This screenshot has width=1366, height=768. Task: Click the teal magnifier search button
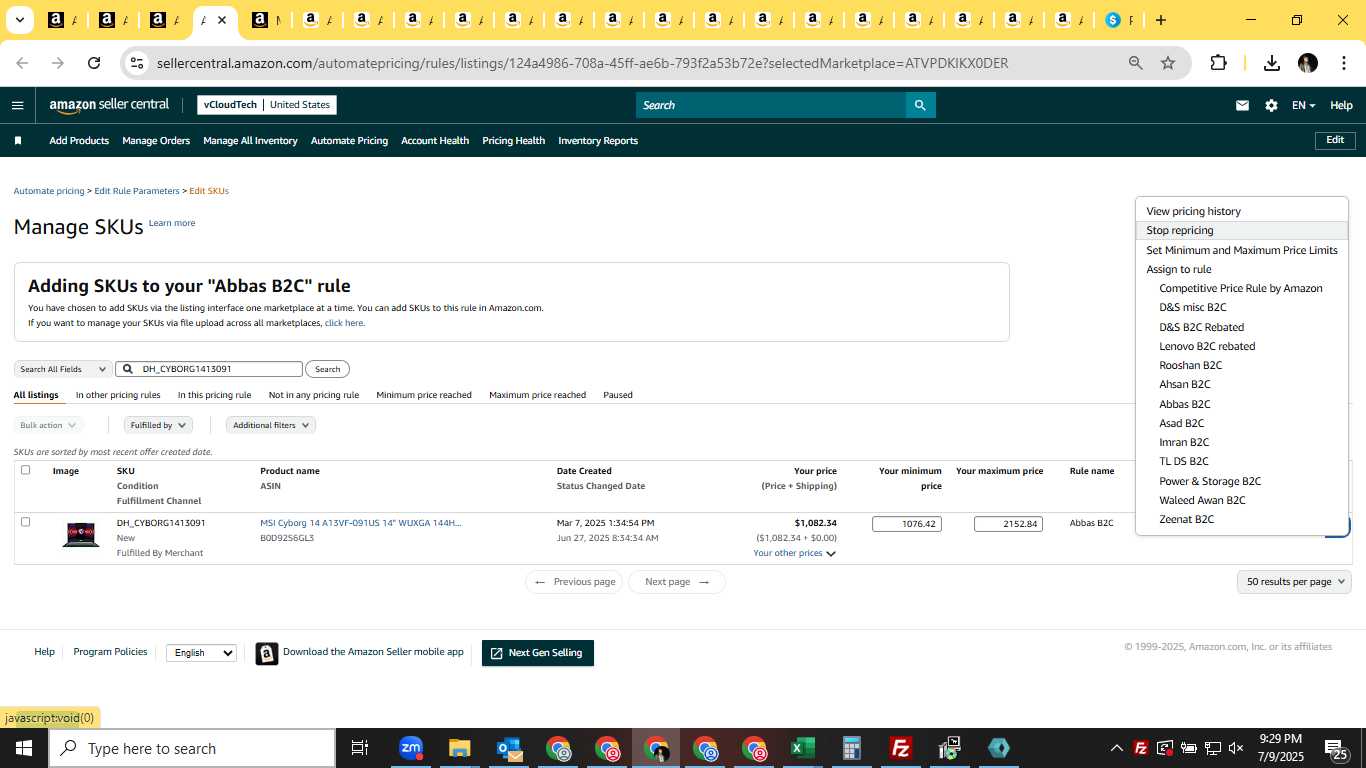click(920, 105)
